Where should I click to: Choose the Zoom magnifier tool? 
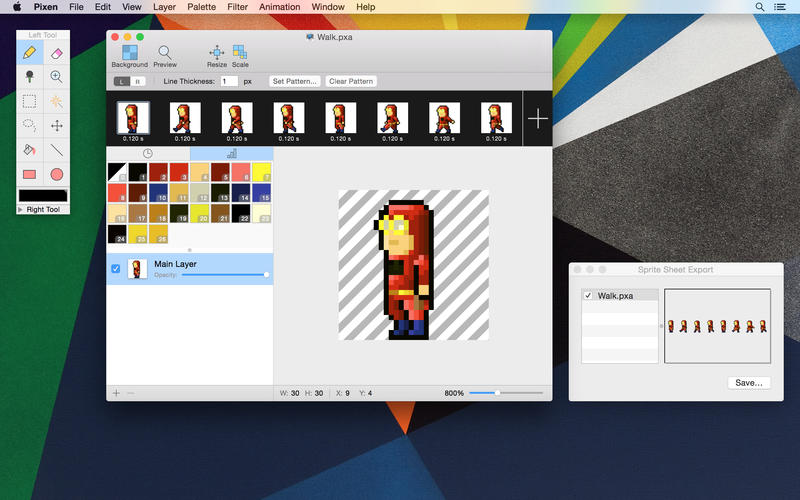coord(57,77)
